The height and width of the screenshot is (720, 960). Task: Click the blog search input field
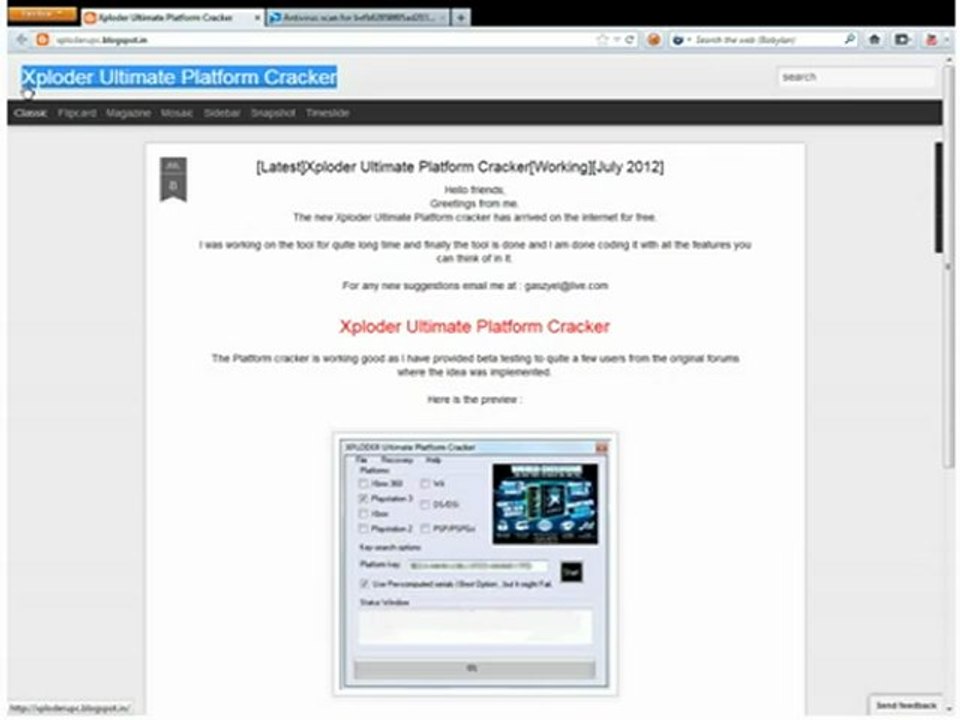point(856,77)
